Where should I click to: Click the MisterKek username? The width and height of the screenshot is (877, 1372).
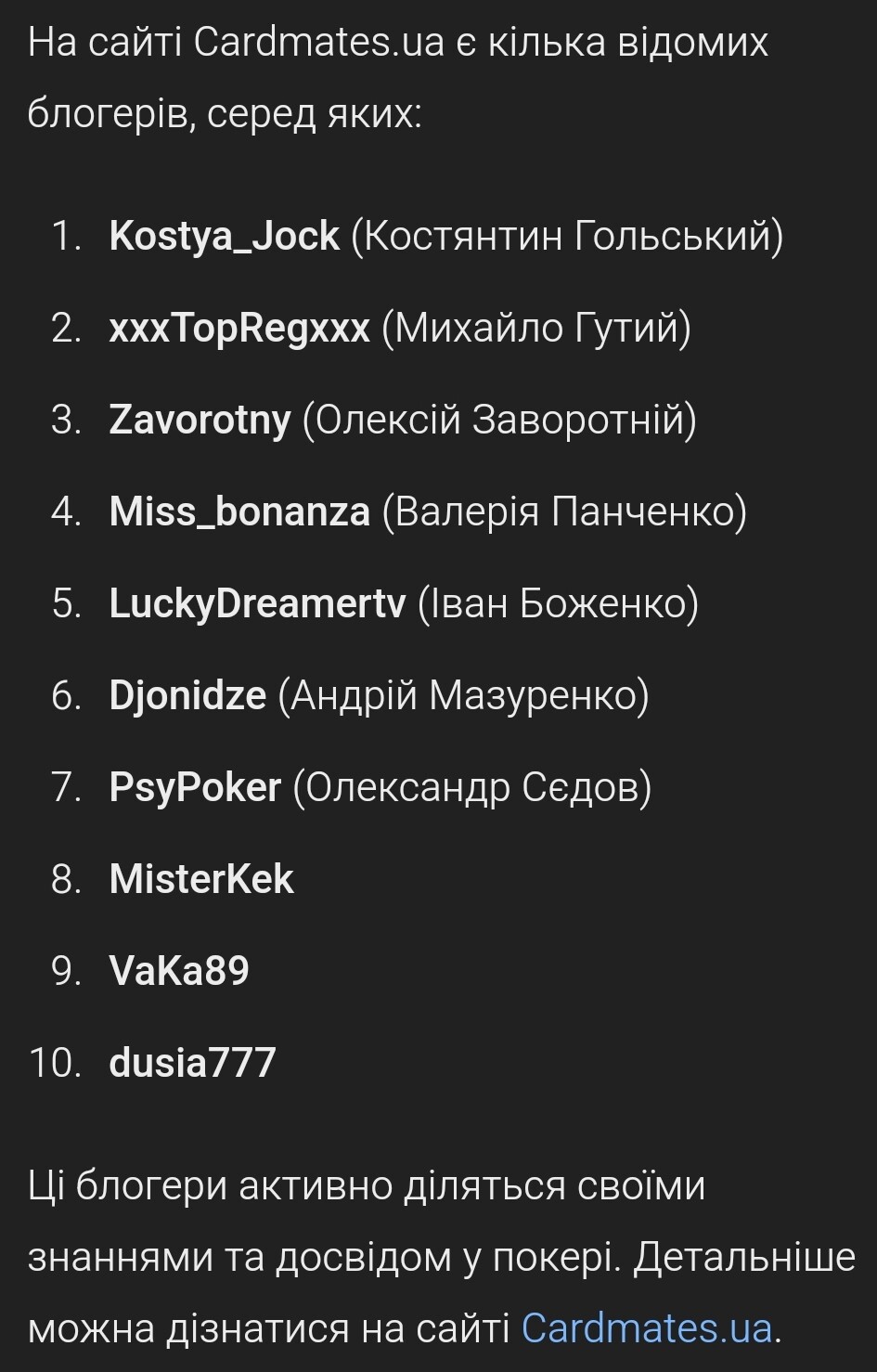pyautogui.click(x=201, y=879)
